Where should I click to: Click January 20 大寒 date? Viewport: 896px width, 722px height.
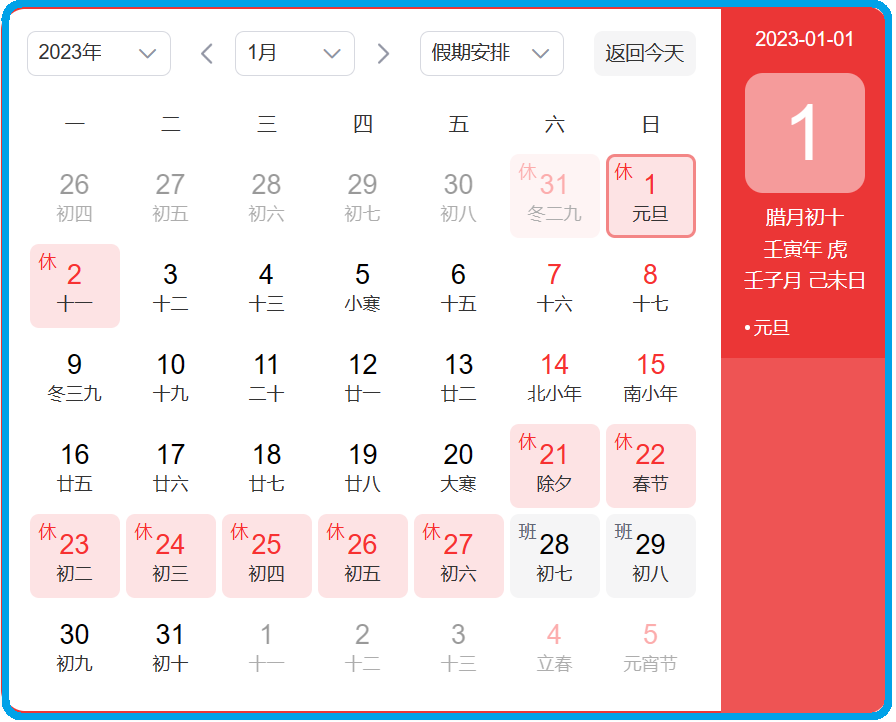pyautogui.click(x=458, y=466)
